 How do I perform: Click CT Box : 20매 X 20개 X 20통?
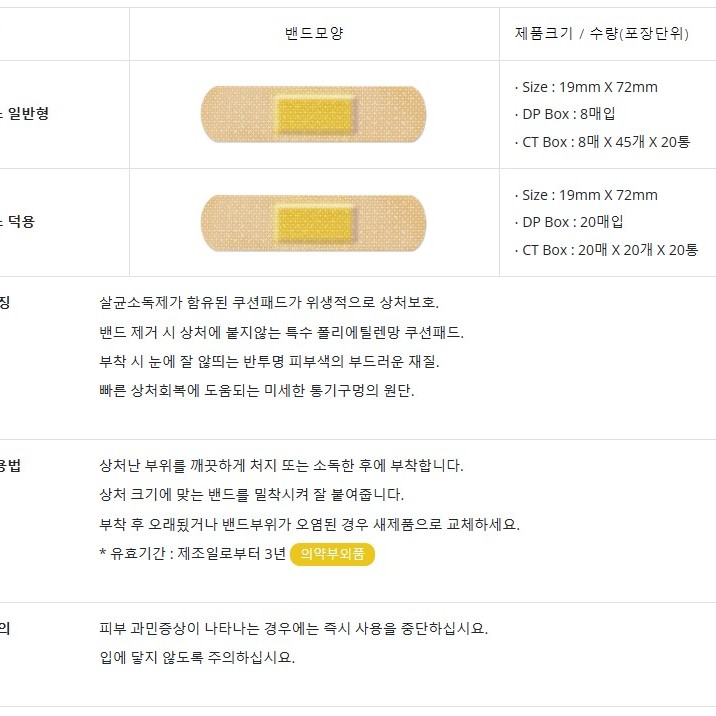click(606, 250)
